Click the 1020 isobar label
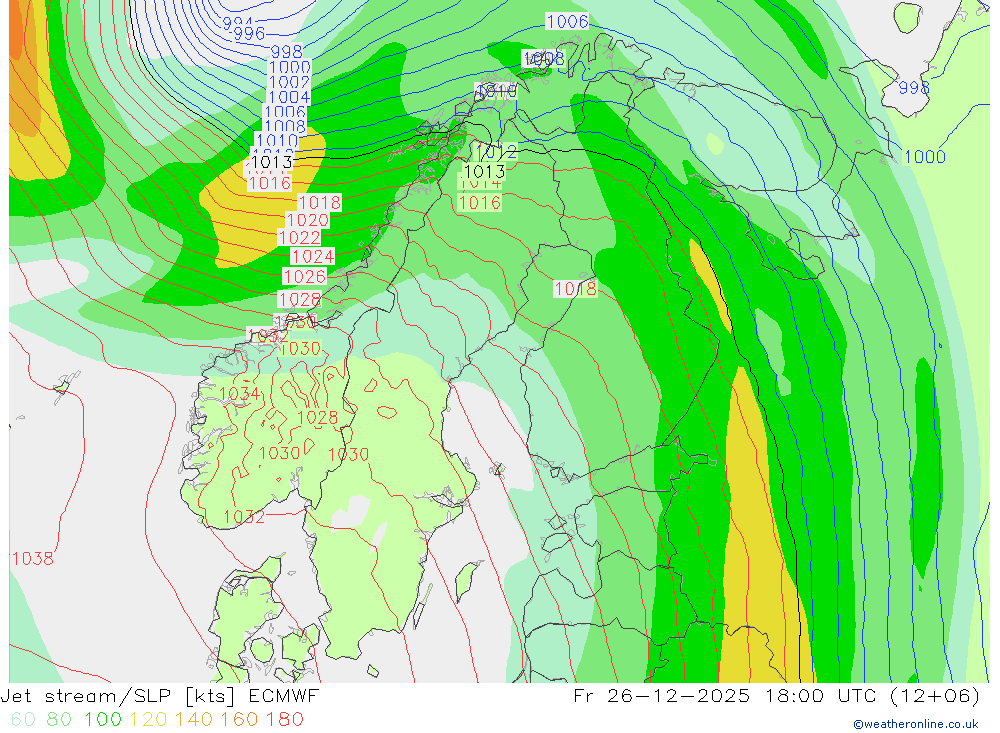This screenshot has height=733, width=1000. 308,220
